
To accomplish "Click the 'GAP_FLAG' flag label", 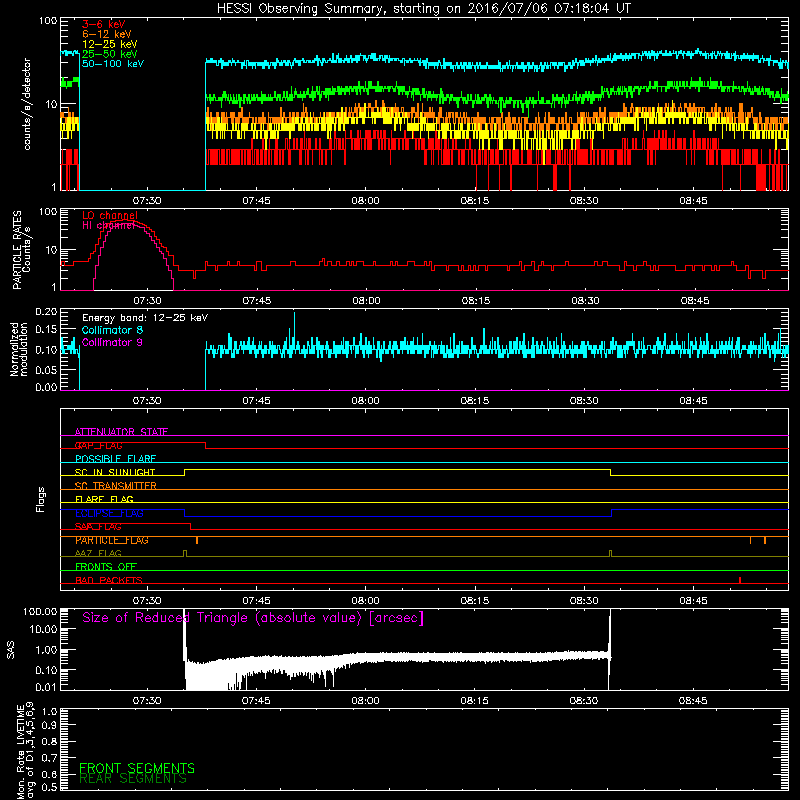I will [x=98, y=445].
